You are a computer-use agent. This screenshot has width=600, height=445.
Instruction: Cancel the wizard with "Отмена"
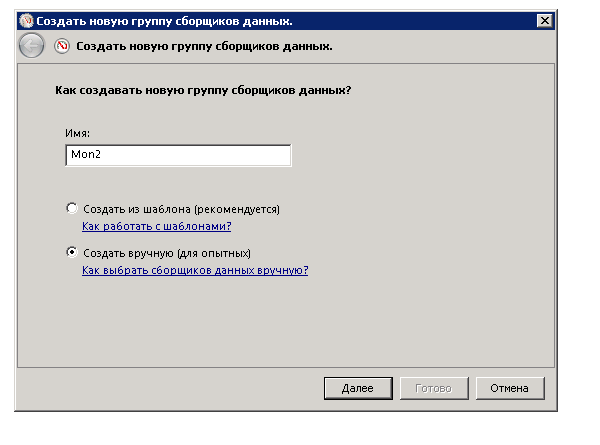510,388
